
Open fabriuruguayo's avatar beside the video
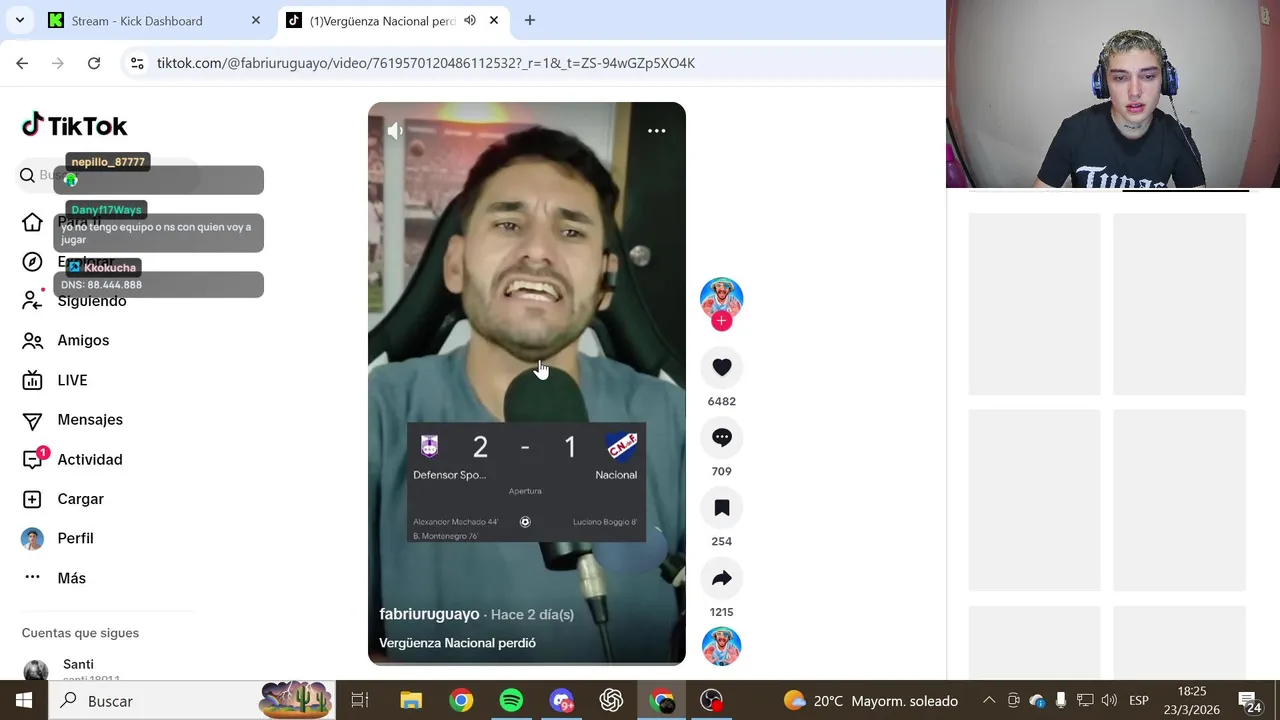coord(721,298)
